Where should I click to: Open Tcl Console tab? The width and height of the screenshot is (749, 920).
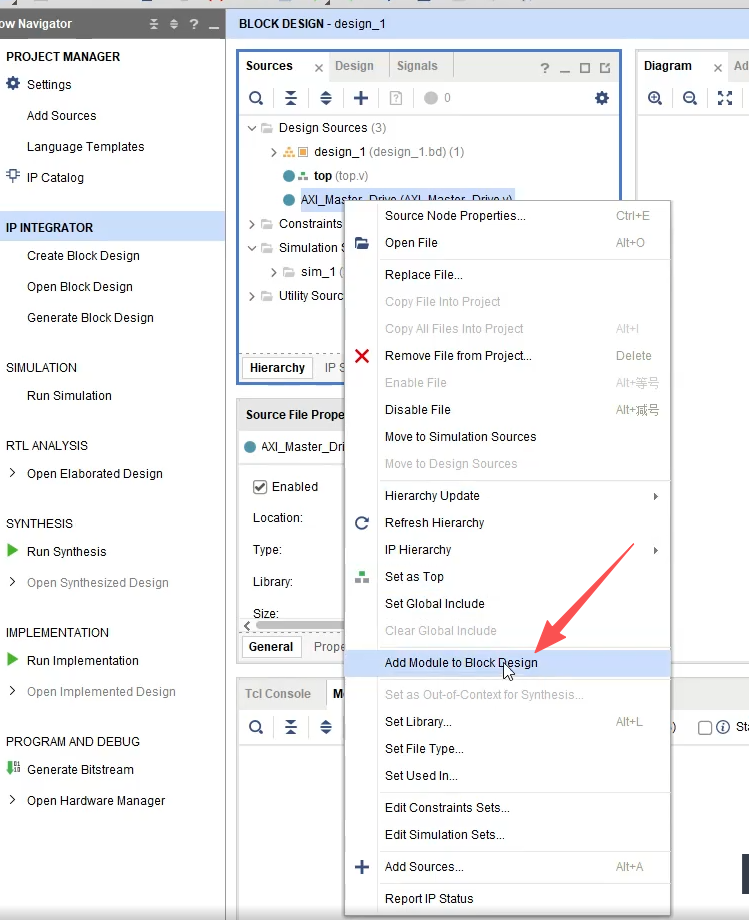(x=277, y=694)
